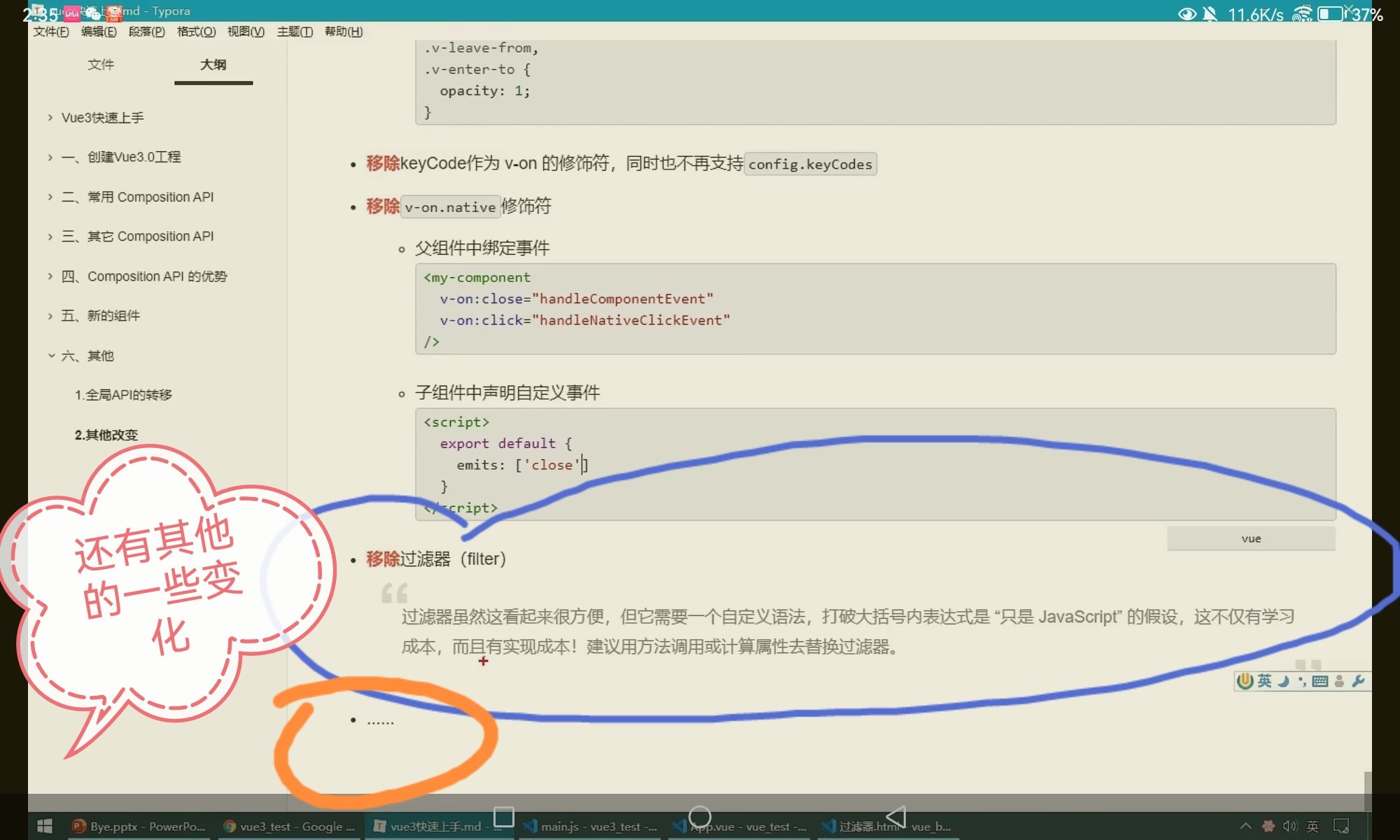Expand the Vue3快速上手 outline item
The width and height of the screenshot is (1400, 840).
click(x=50, y=118)
